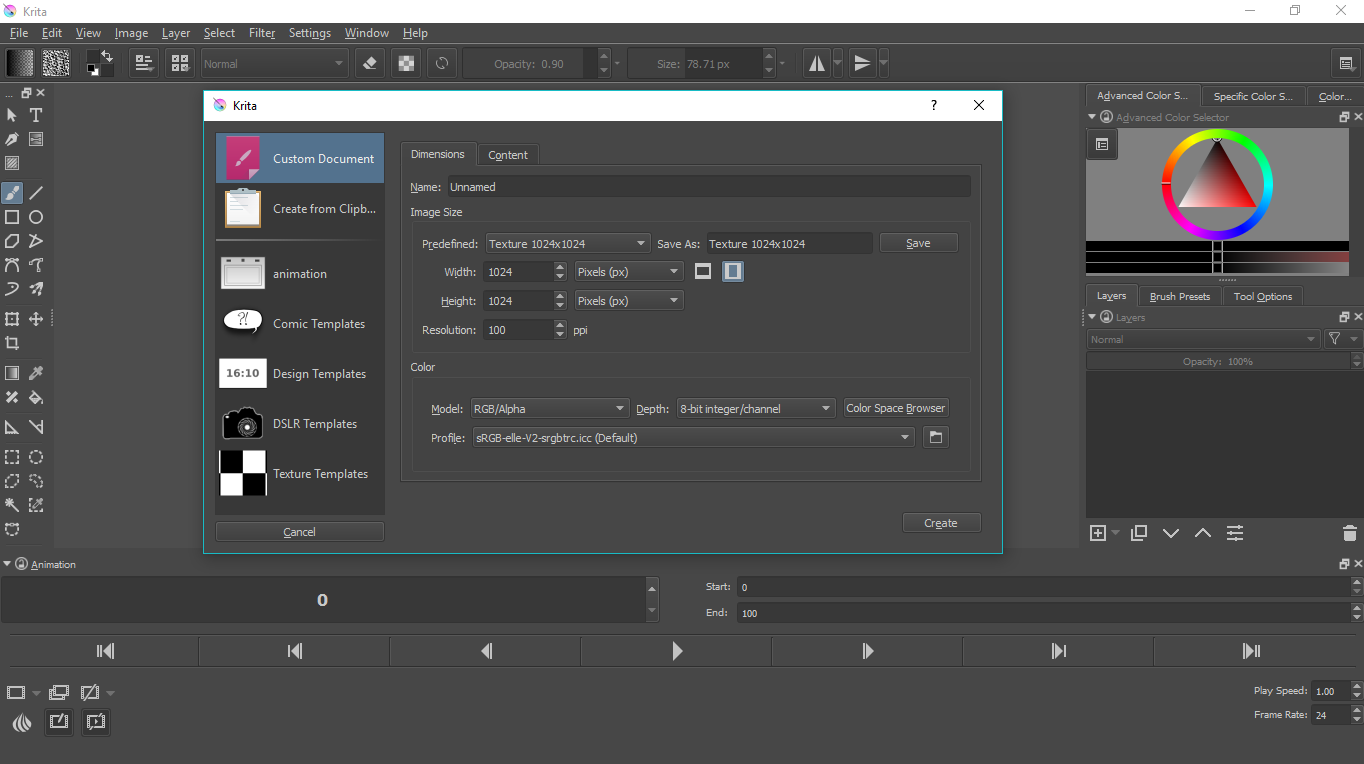This screenshot has width=1364, height=764.
Task: Open the toolbar blending mode dropdown
Action: [x=274, y=63]
